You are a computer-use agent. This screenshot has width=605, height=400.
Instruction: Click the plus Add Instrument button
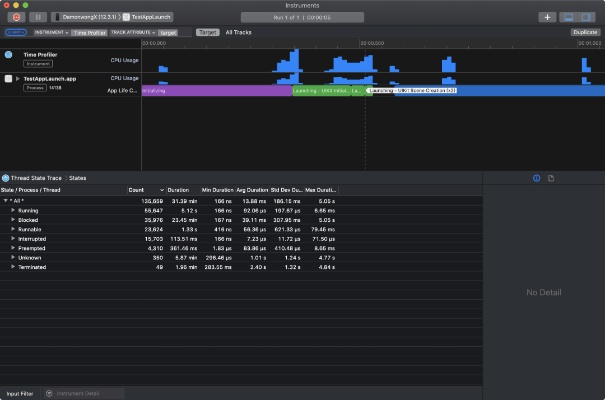(546, 17)
